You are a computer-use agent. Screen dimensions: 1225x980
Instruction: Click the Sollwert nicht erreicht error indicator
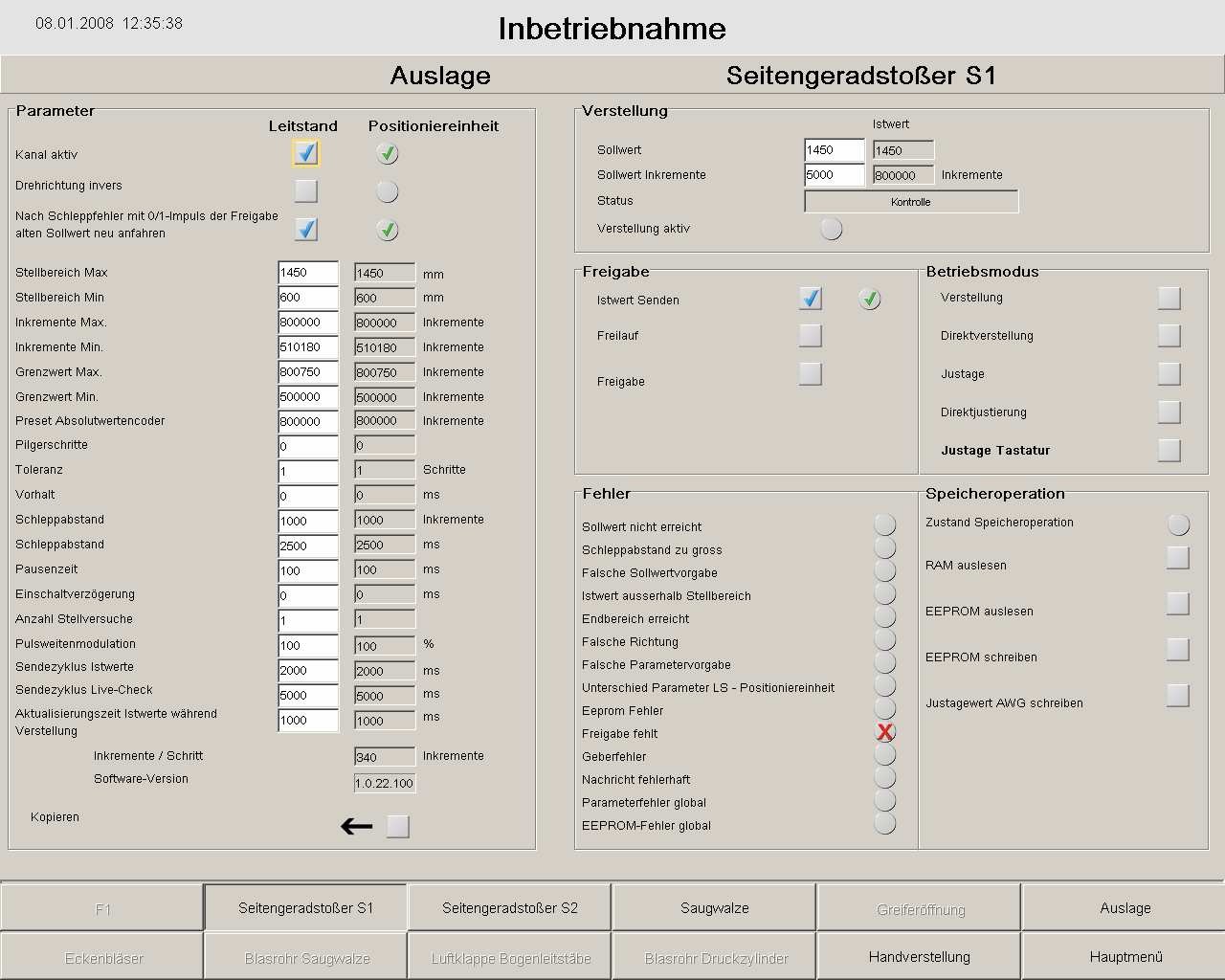[x=885, y=524]
